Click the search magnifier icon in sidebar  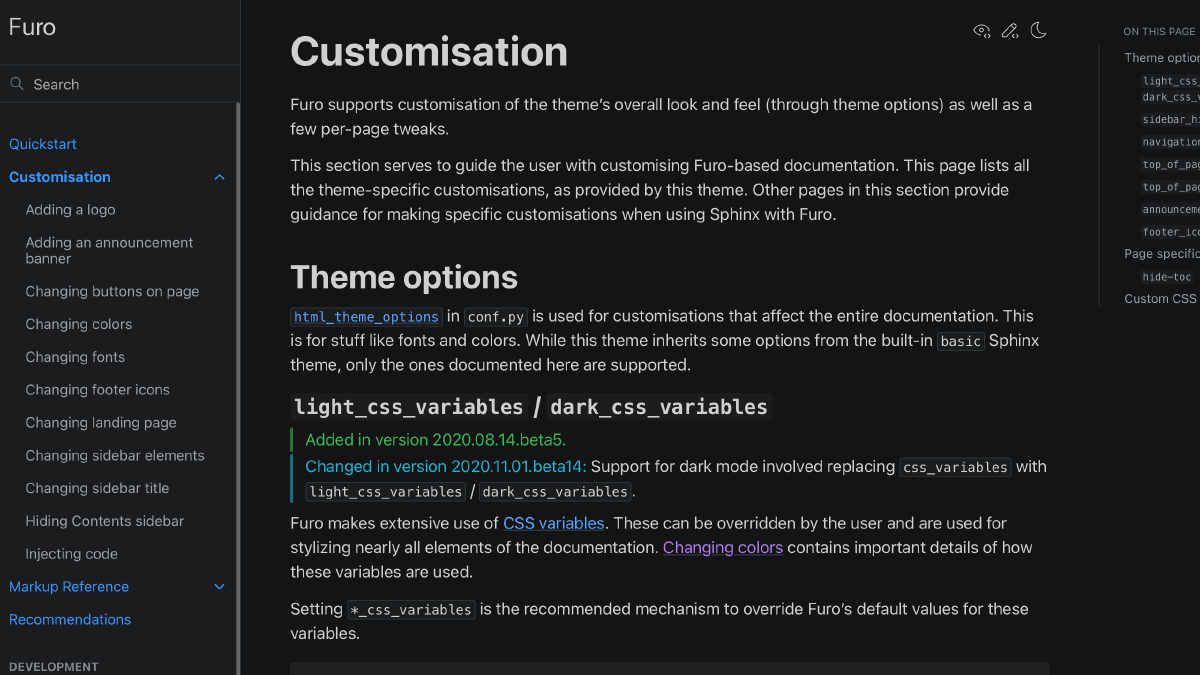tap(17, 84)
